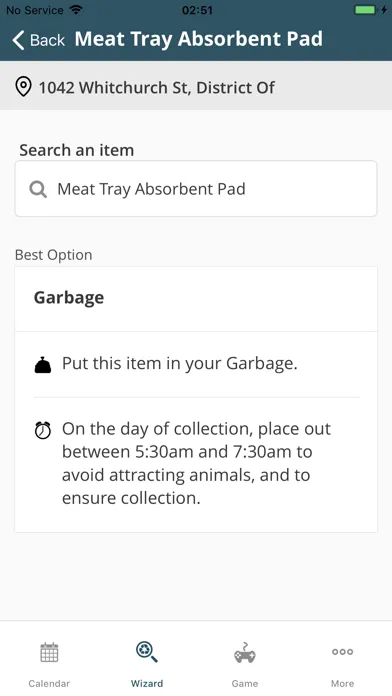Focus the Meat Tray Absorbent Pad search field
The height and width of the screenshot is (696, 392).
(196, 189)
